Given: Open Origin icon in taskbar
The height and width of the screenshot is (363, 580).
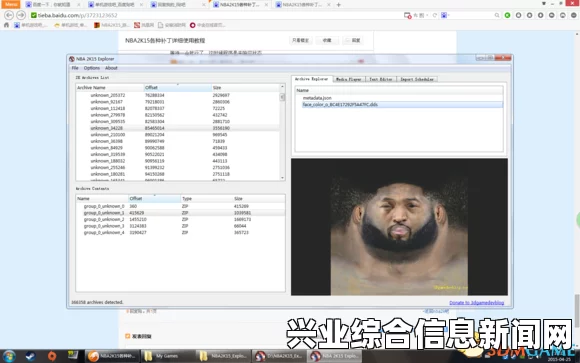Looking at the screenshot, I should point(52,356).
